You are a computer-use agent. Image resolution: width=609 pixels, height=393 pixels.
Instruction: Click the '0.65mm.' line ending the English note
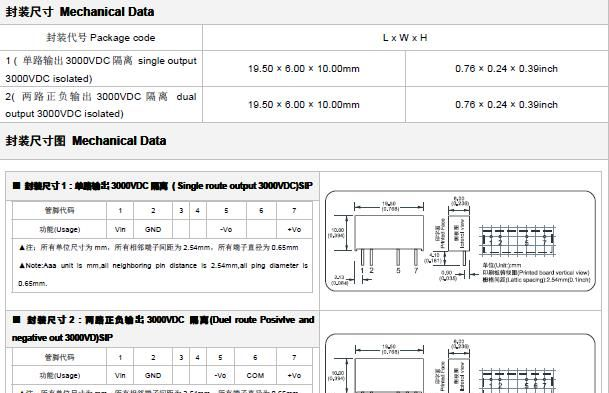[x=33, y=283]
